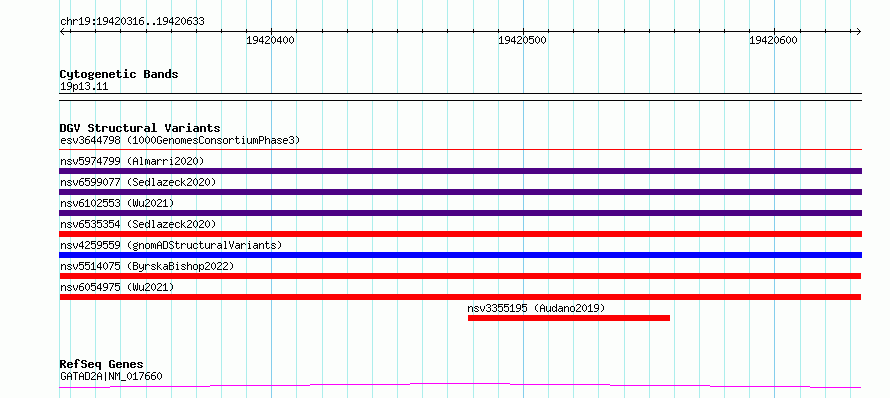890x398 pixels.
Task: Open variant nsv3355195 (Audano2019) label
Action: (x=536, y=308)
